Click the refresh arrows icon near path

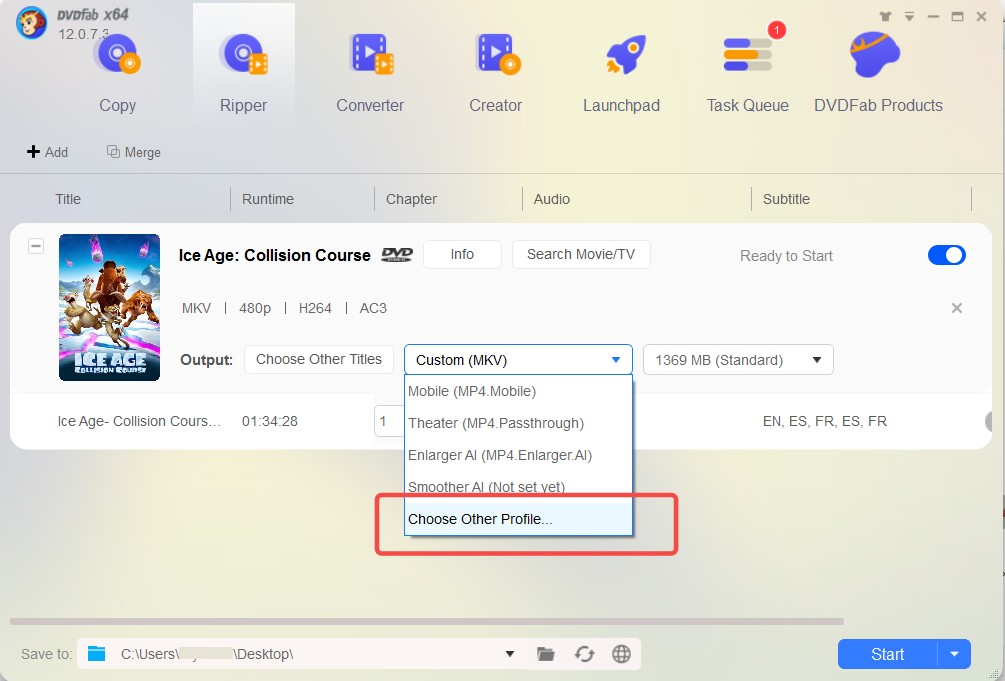[x=584, y=654]
